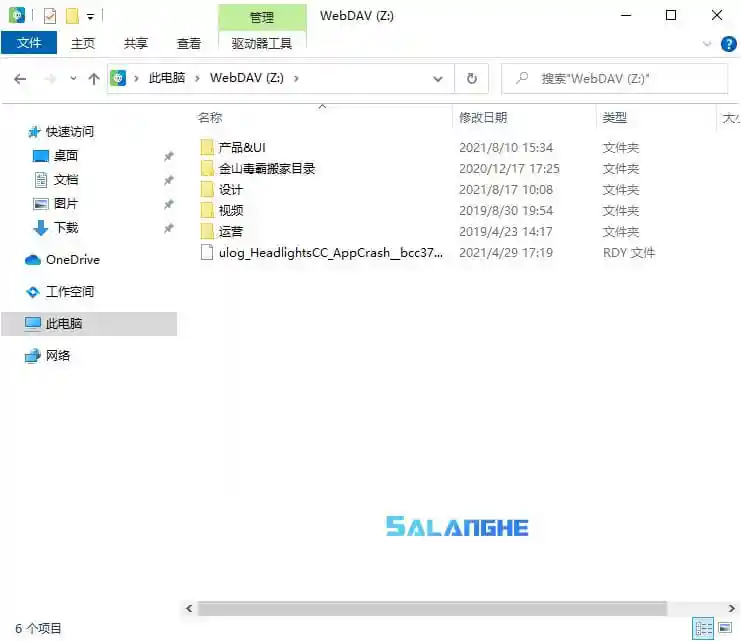Click the New folder quick access icon
741x641 pixels.
(72, 16)
